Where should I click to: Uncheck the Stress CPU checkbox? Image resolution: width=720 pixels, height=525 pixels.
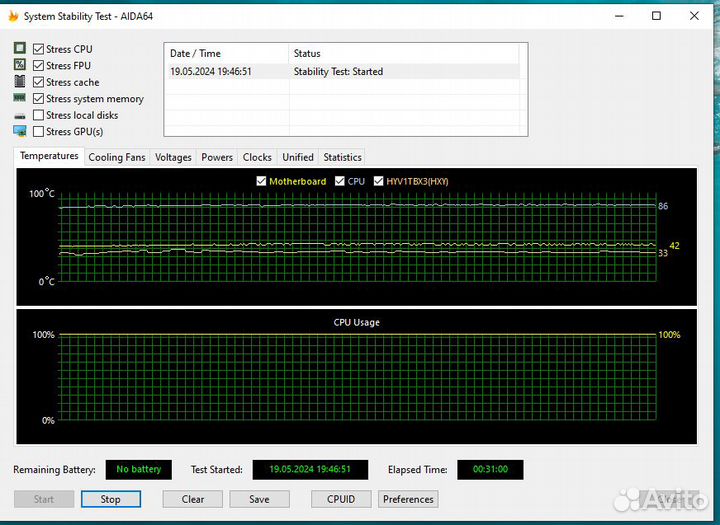point(39,49)
